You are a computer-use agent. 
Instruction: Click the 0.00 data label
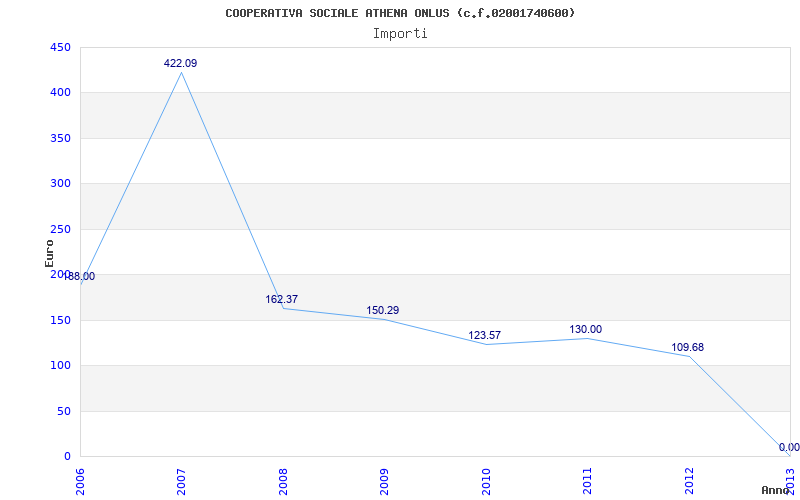point(789,447)
